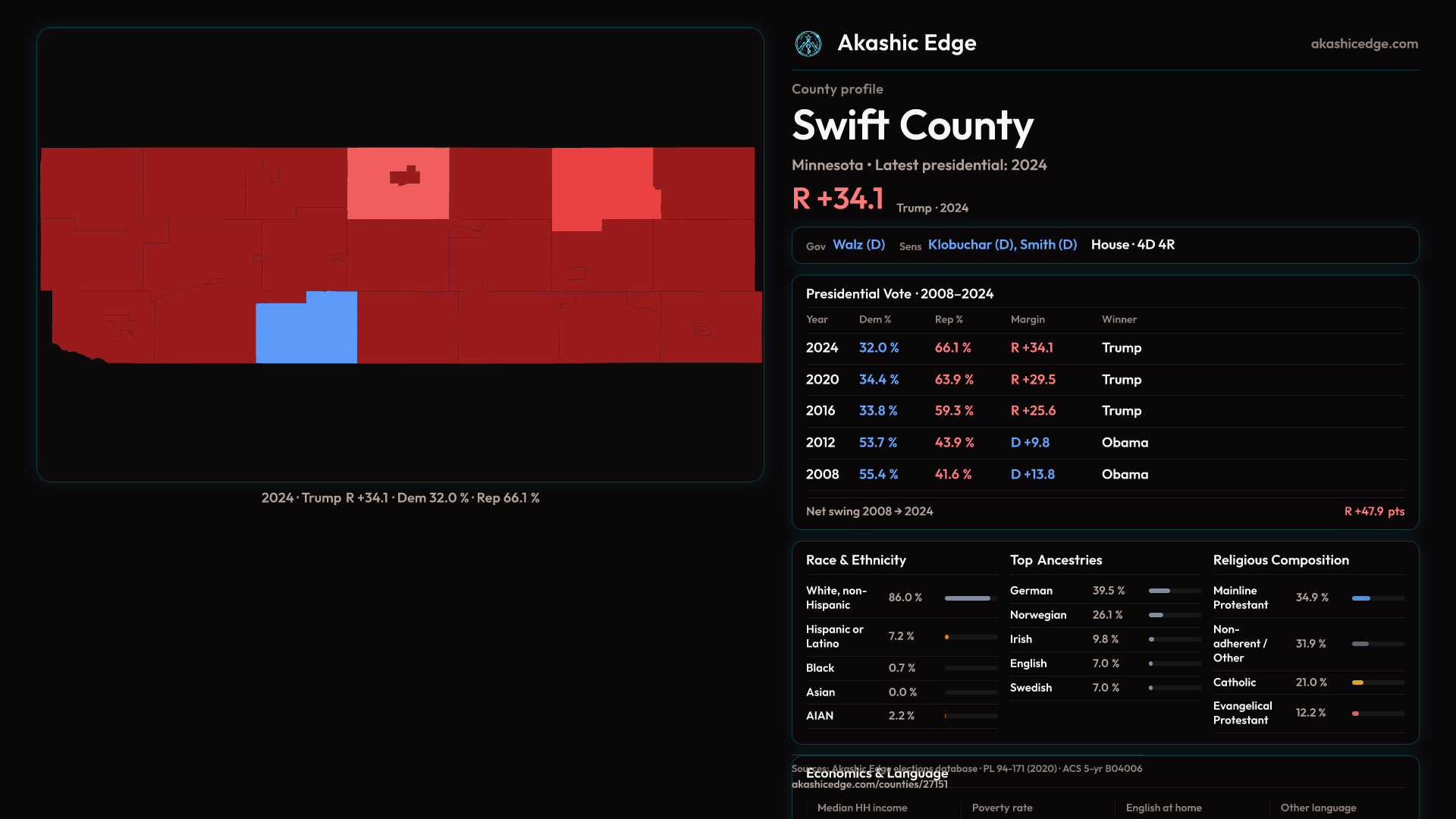Click the Swift County title heading
The width and height of the screenshot is (1456, 819).
tap(912, 125)
